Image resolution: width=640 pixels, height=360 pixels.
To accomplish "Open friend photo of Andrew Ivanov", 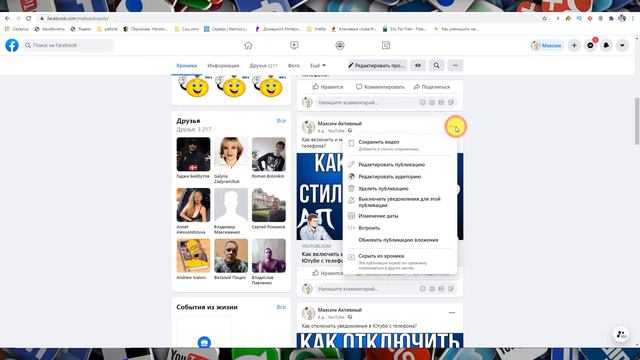I will pyautogui.click(x=193, y=256).
